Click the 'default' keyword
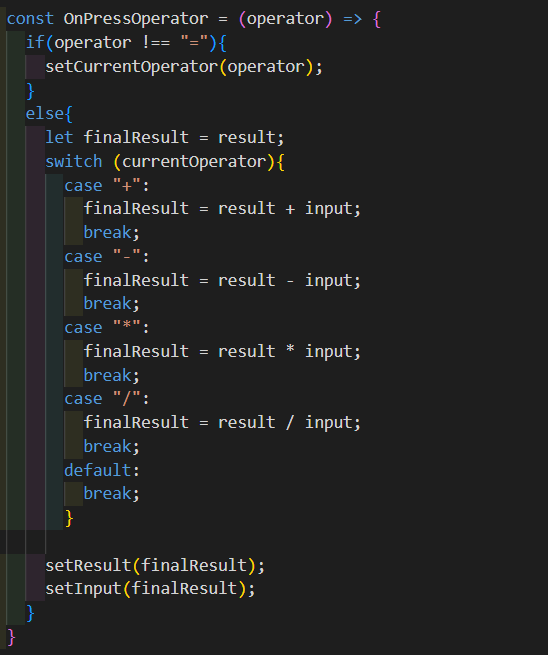The width and height of the screenshot is (548, 655). (97, 470)
